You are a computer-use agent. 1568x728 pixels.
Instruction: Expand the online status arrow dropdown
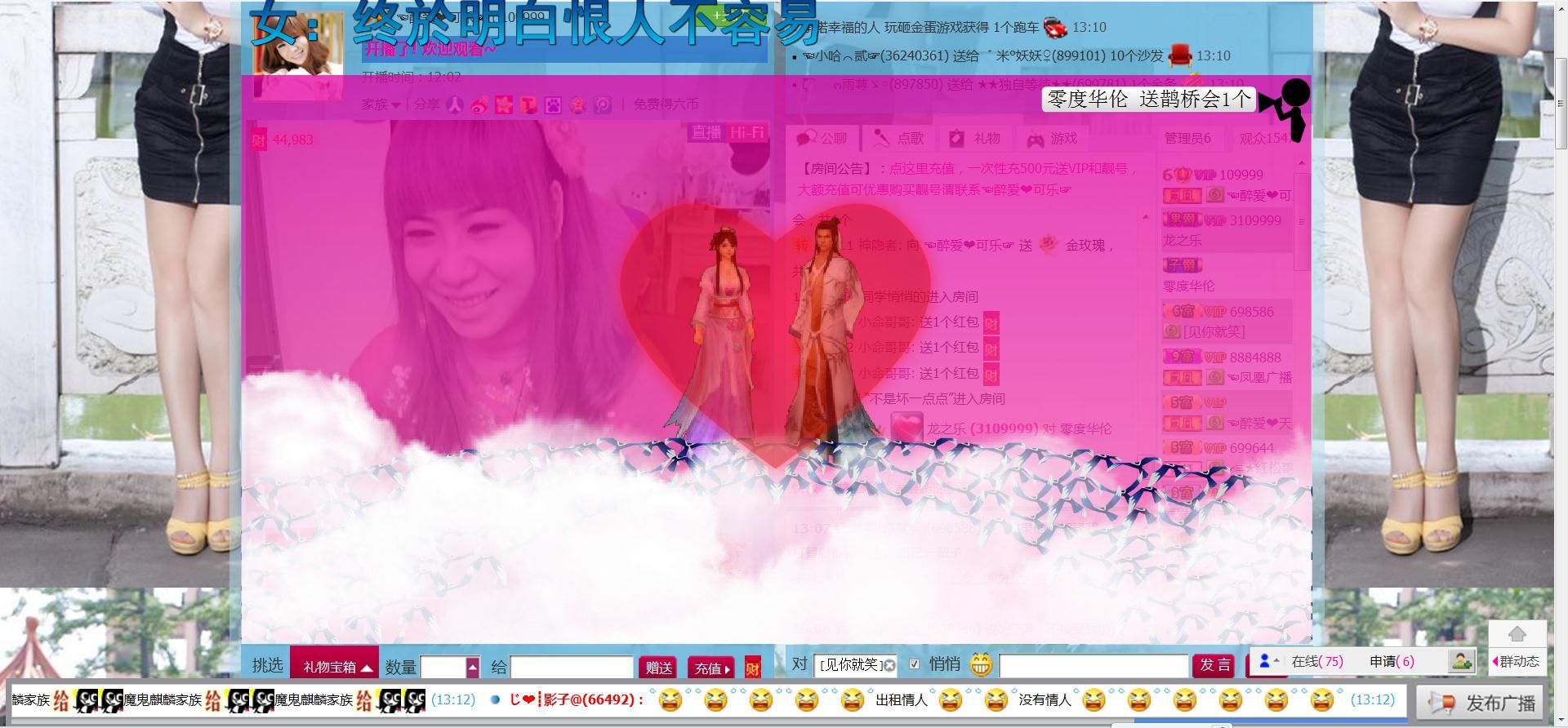1276,660
